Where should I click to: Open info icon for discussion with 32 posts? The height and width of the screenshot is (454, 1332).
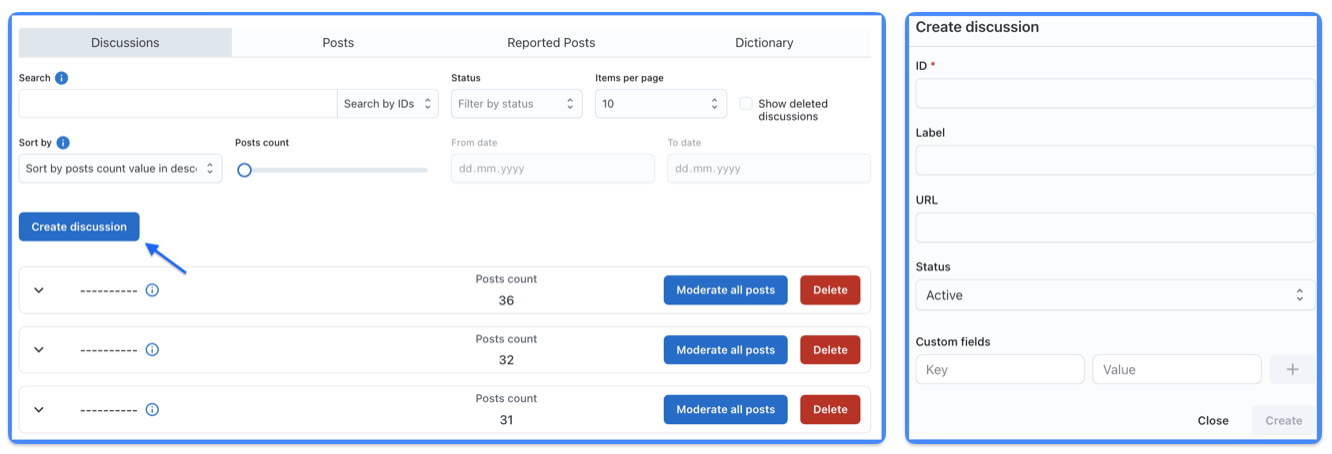[152, 350]
